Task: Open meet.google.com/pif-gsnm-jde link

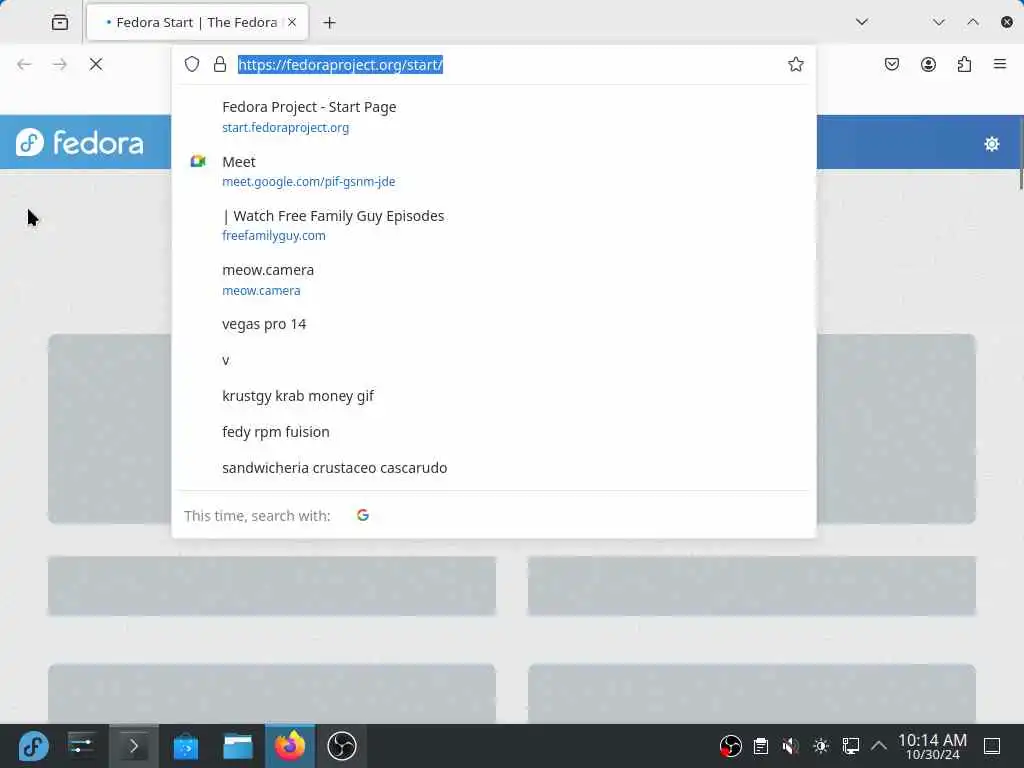Action: pos(308,182)
